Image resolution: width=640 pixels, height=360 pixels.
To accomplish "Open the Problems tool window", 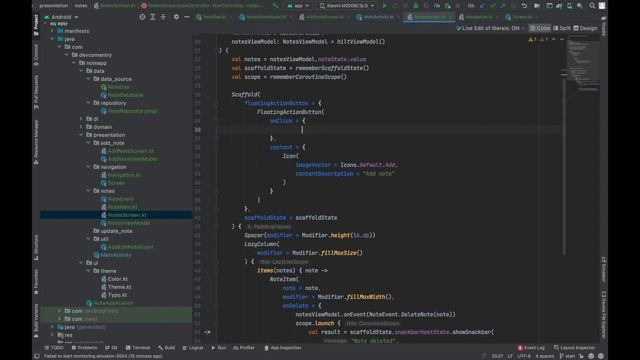I will tap(84, 348).
